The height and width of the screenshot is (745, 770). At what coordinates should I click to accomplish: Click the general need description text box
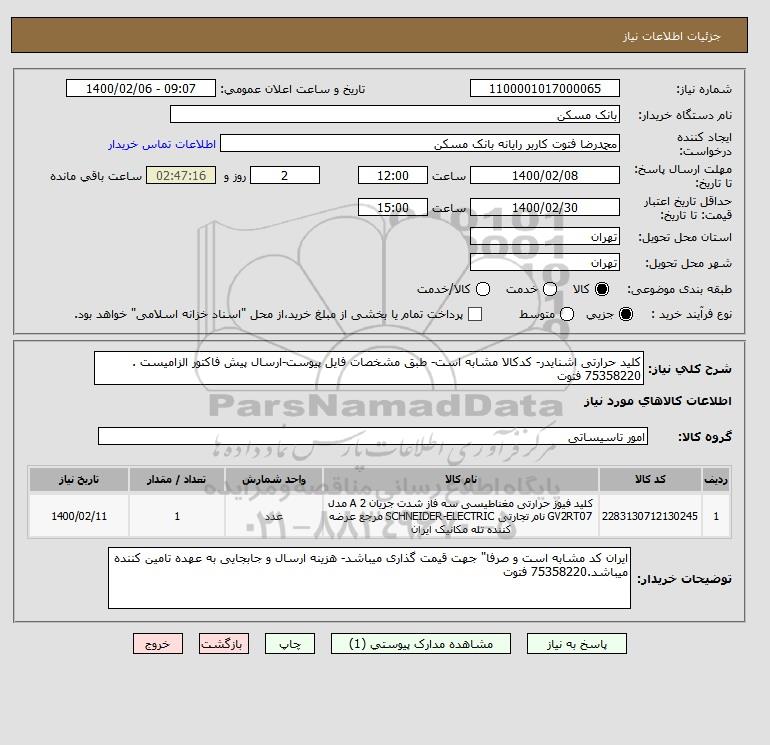369,368
